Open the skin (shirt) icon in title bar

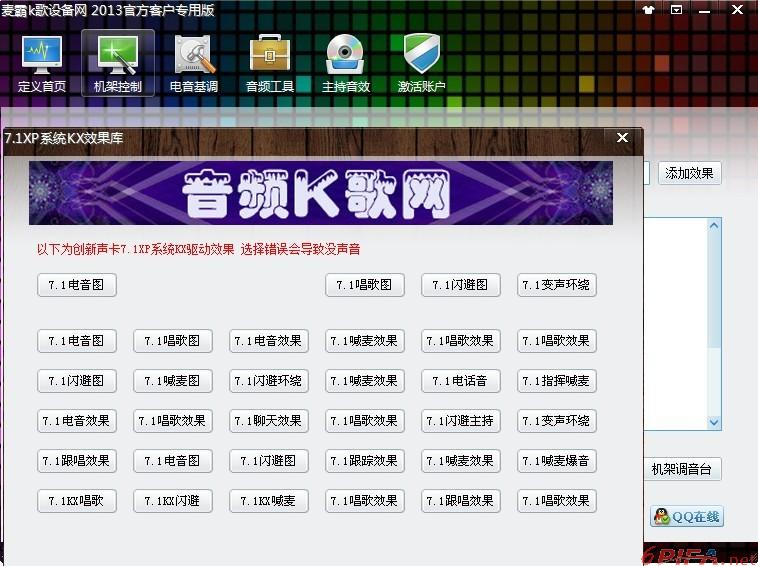[x=648, y=10]
